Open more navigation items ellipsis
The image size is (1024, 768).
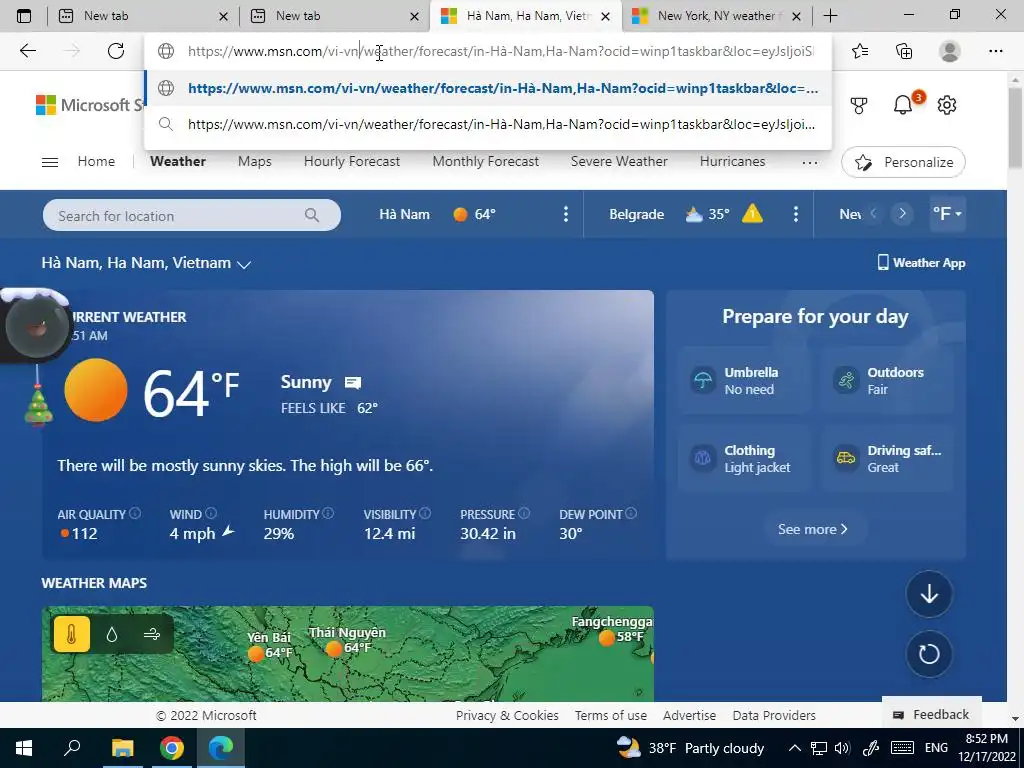pos(809,162)
